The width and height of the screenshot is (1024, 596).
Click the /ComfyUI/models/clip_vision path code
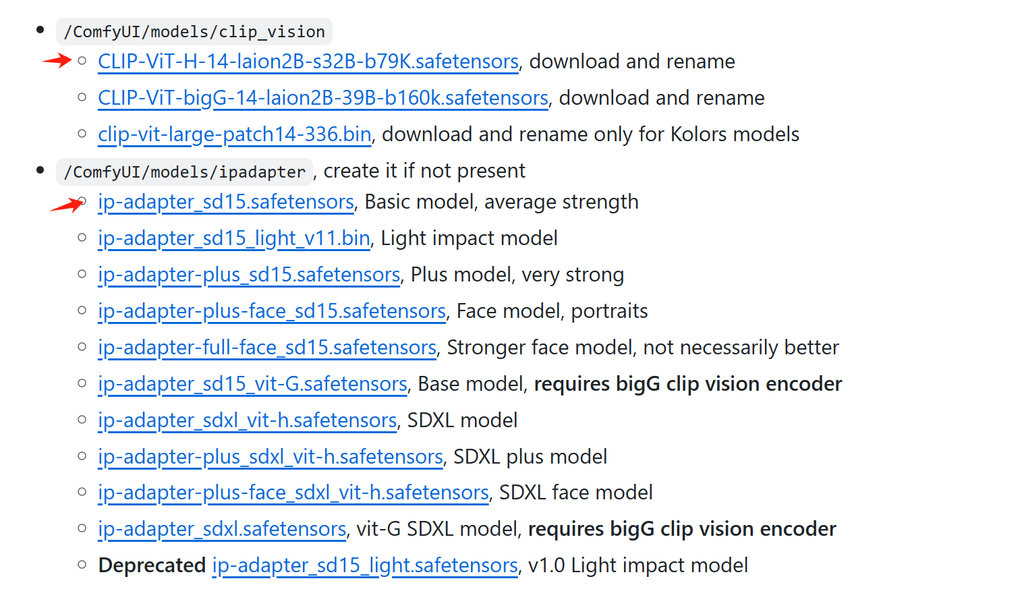pos(195,33)
